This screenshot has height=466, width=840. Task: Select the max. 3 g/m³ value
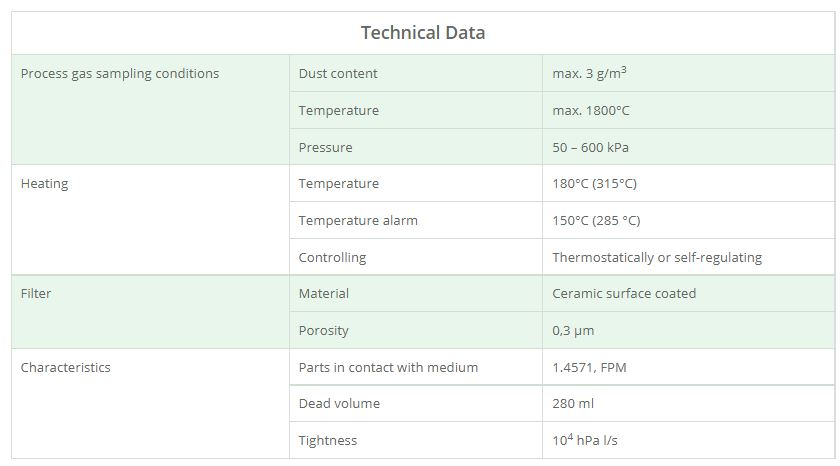point(589,74)
